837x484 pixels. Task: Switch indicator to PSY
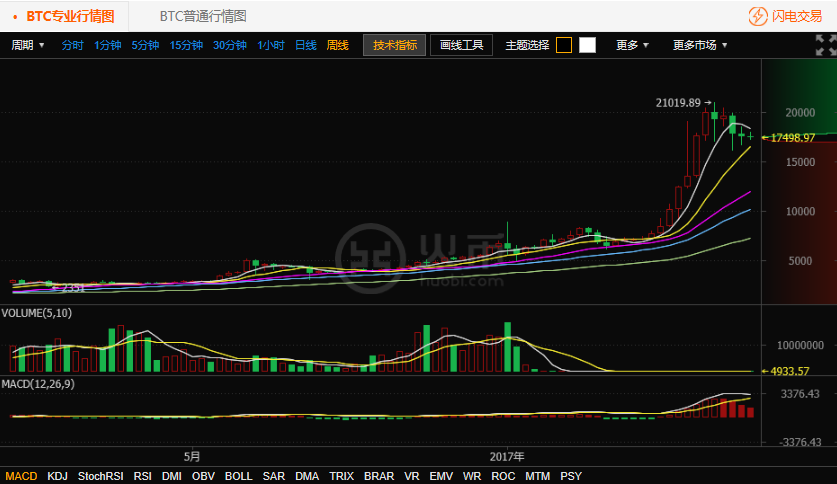pos(571,476)
